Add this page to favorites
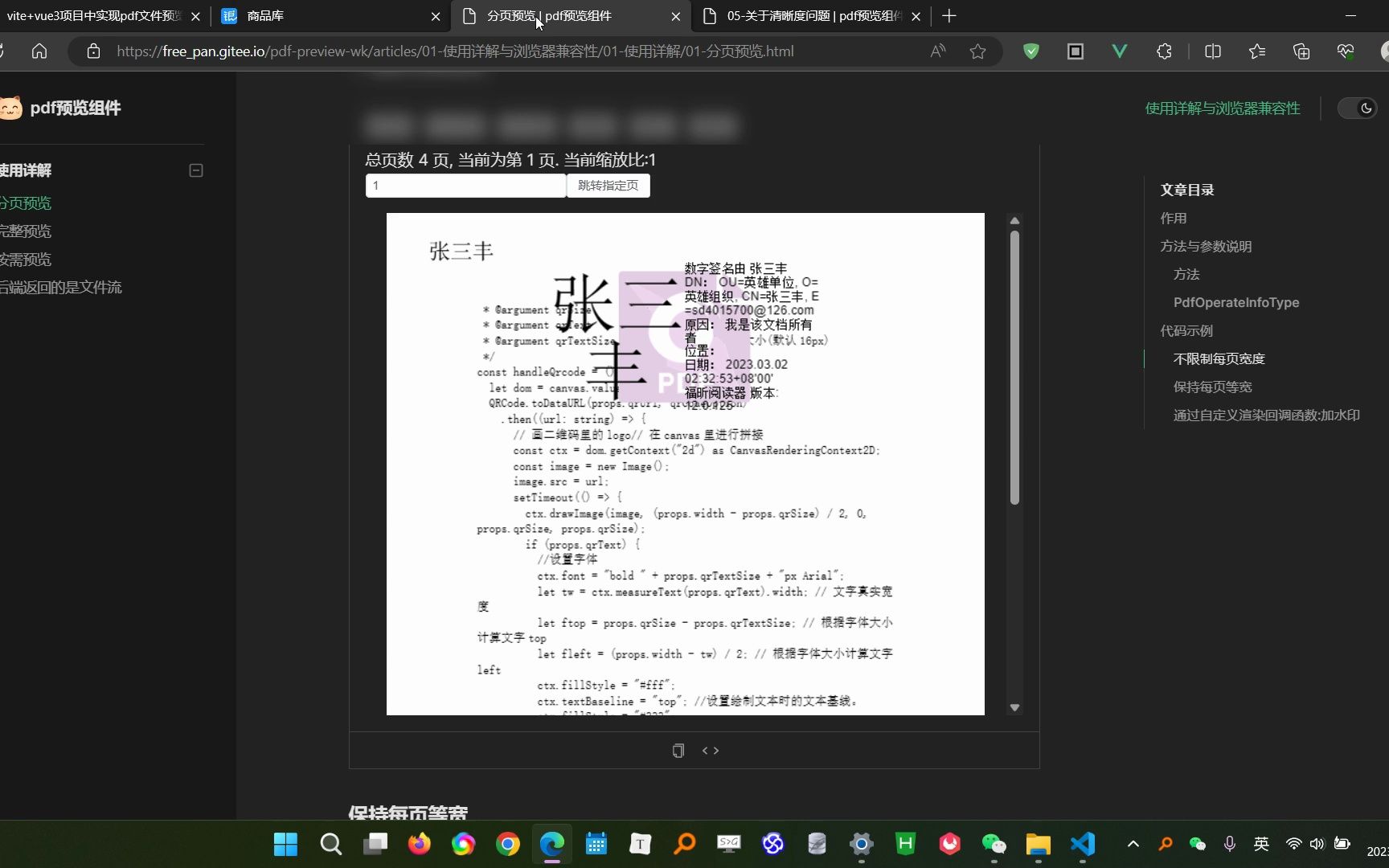Screen dimensions: 1389x868 click(977, 51)
